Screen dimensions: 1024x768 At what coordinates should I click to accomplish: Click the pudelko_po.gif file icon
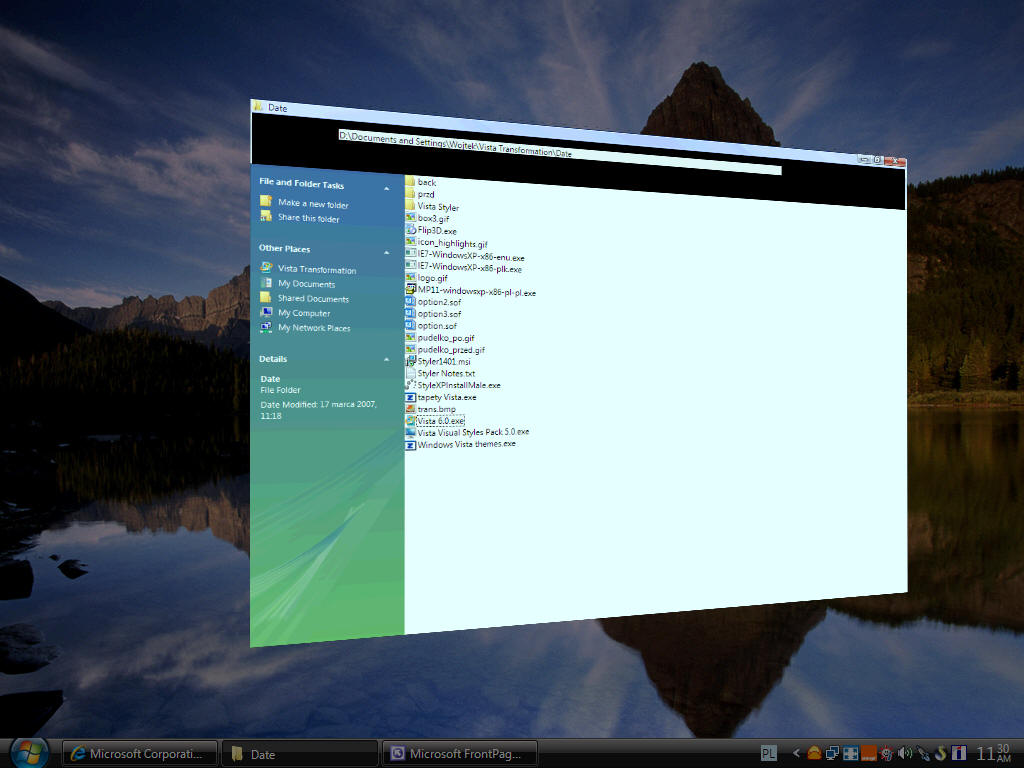pyautogui.click(x=410, y=337)
